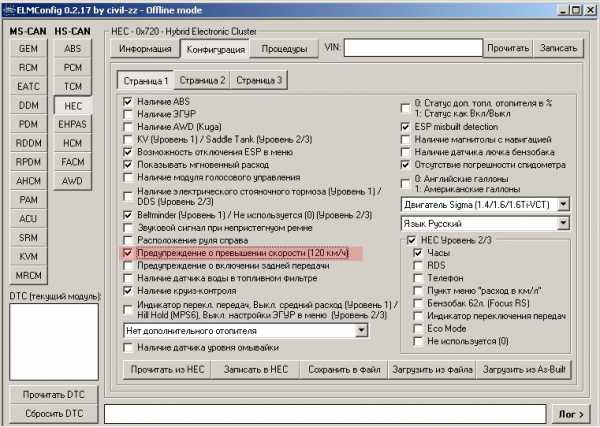Open the GEM module from MS-CAN list
Viewport: 600px width, 427px height.
28,48
